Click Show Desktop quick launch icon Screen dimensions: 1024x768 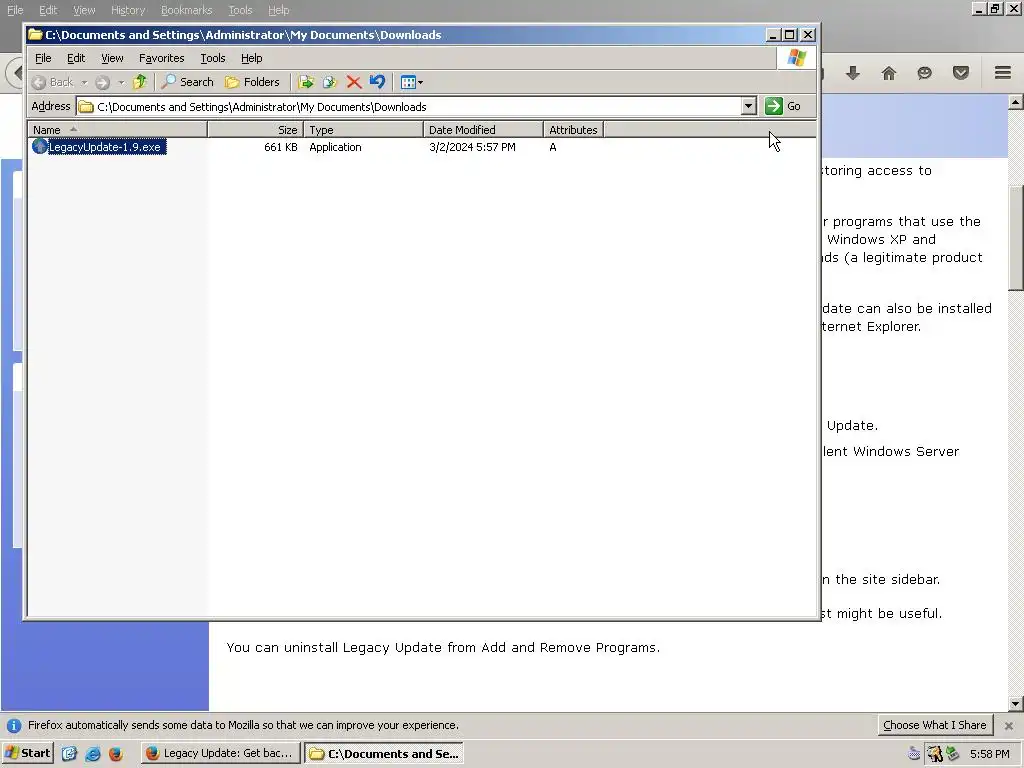pos(69,754)
